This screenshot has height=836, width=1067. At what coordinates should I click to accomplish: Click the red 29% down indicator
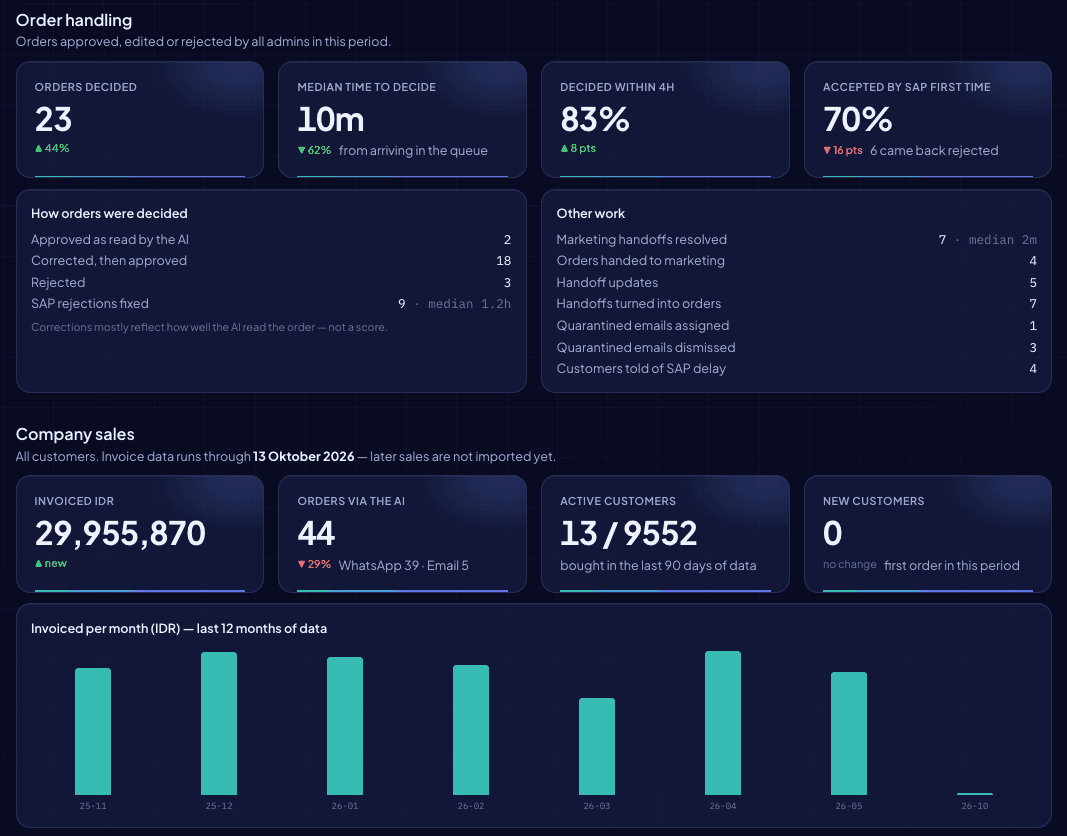[x=314, y=565]
